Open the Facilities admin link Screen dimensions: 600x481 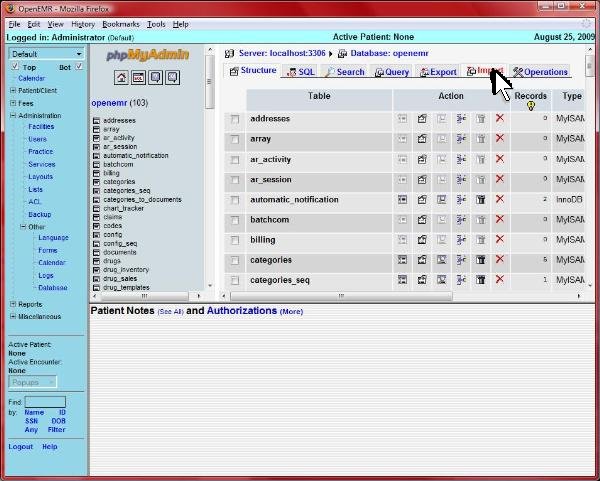click(x=41, y=127)
